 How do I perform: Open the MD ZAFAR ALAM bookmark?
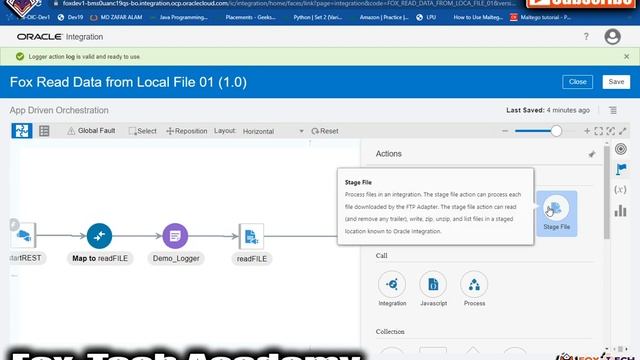[117, 18]
